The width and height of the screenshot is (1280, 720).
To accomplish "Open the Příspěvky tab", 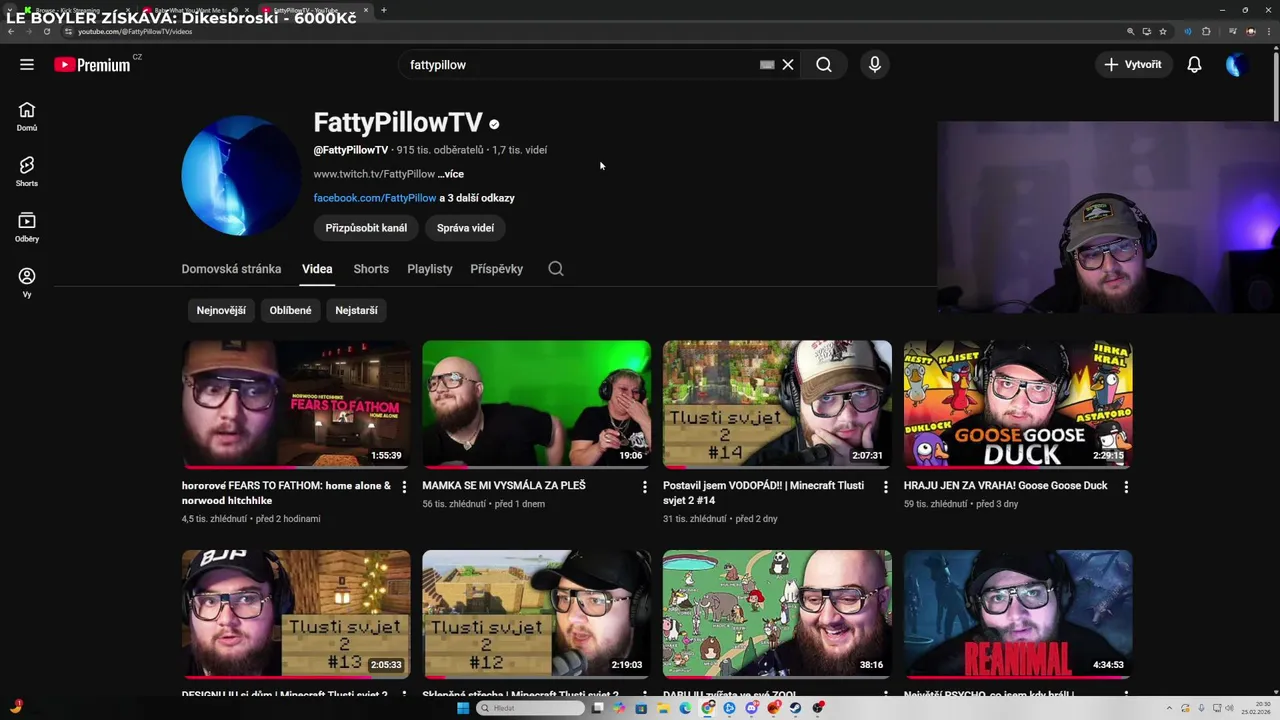I will pos(497,269).
